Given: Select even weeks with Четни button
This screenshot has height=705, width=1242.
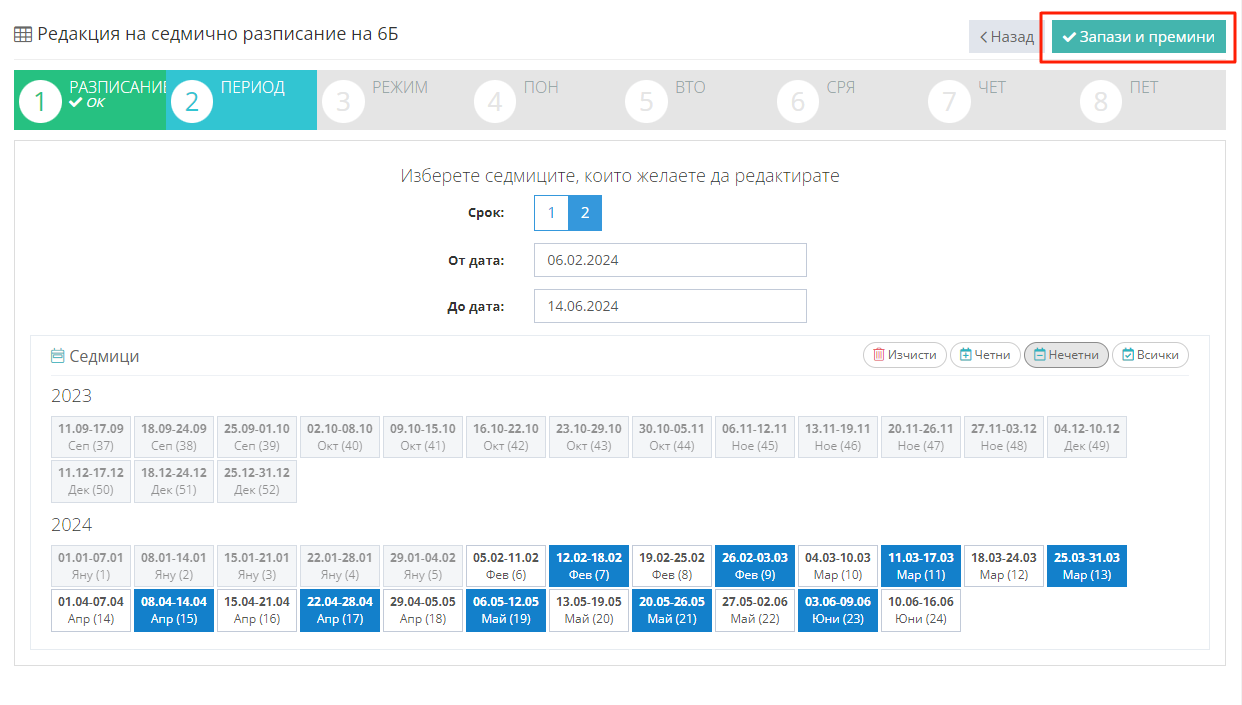Looking at the screenshot, I should tap(985, 355).
